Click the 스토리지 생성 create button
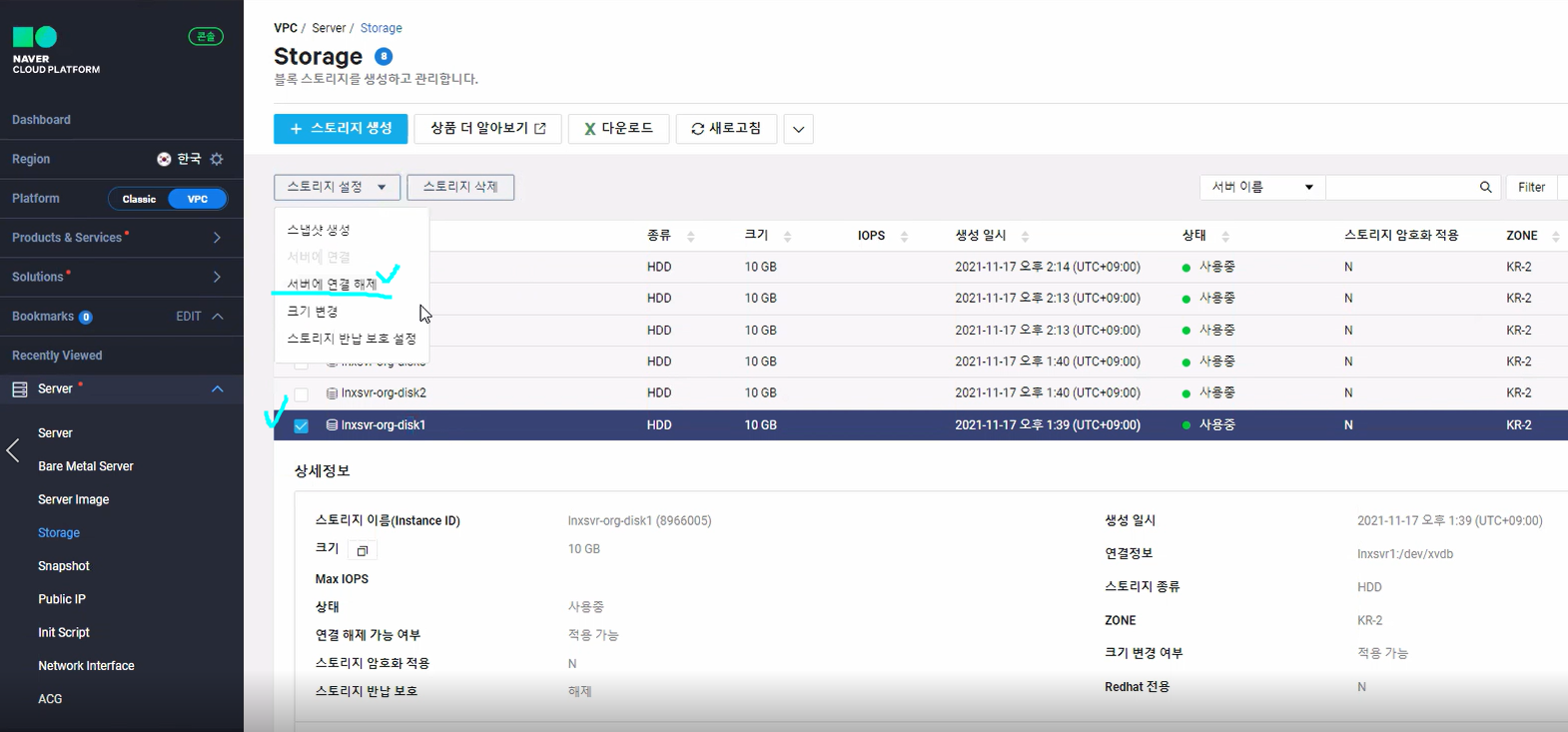This screenshot has width=1568, height=732. [341, 129]
